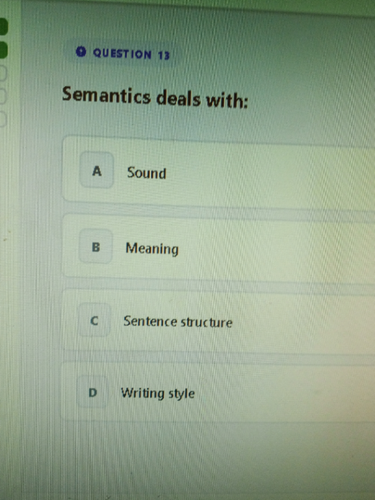Image resolution: width=375 pixels, height=500 pixels.
Task: Jump to second empty question pill in sidebar
Action: click(3, 96)
